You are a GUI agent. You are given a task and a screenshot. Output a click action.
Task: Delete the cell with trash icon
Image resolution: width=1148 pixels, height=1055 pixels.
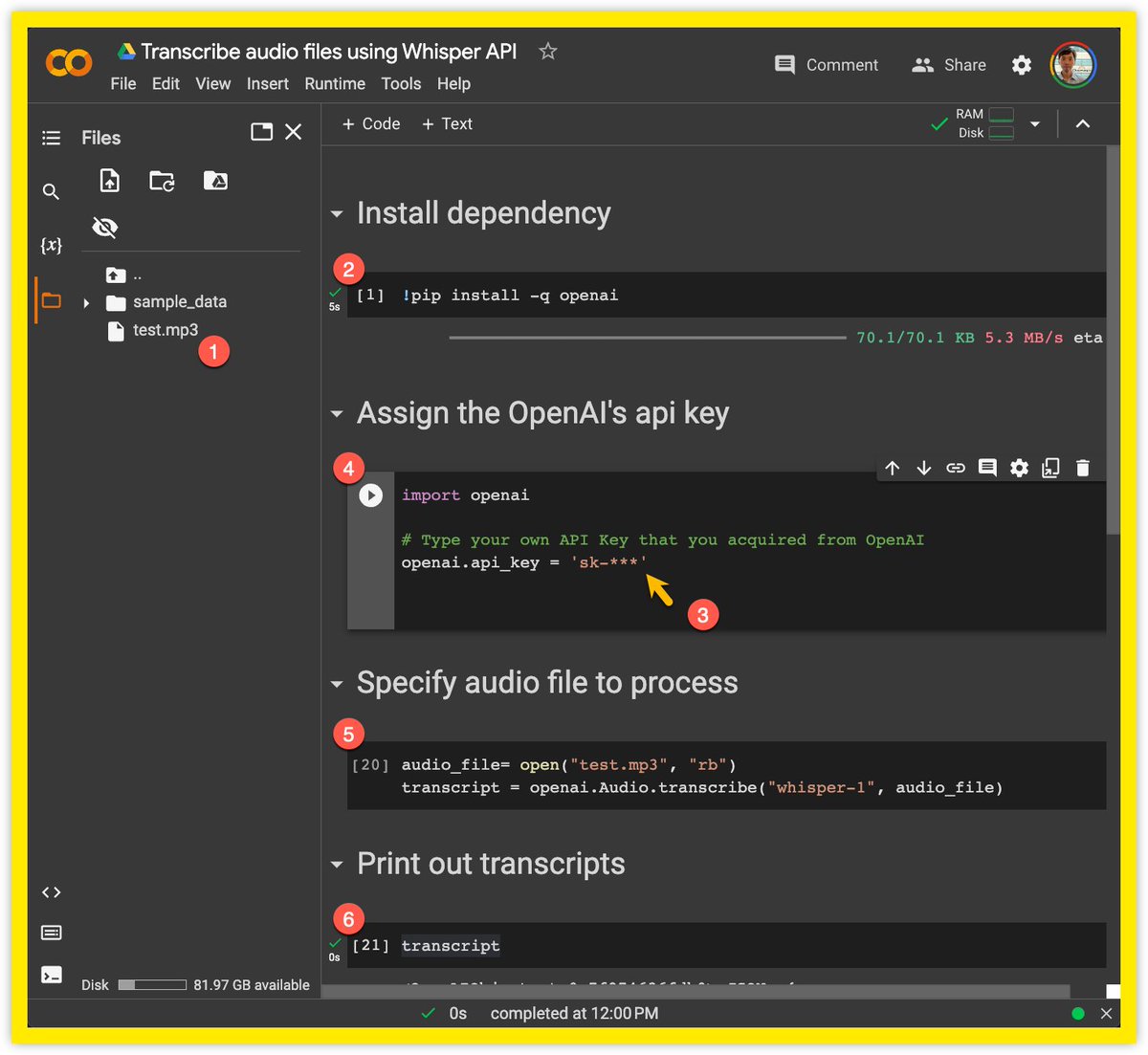(1082, 468)
